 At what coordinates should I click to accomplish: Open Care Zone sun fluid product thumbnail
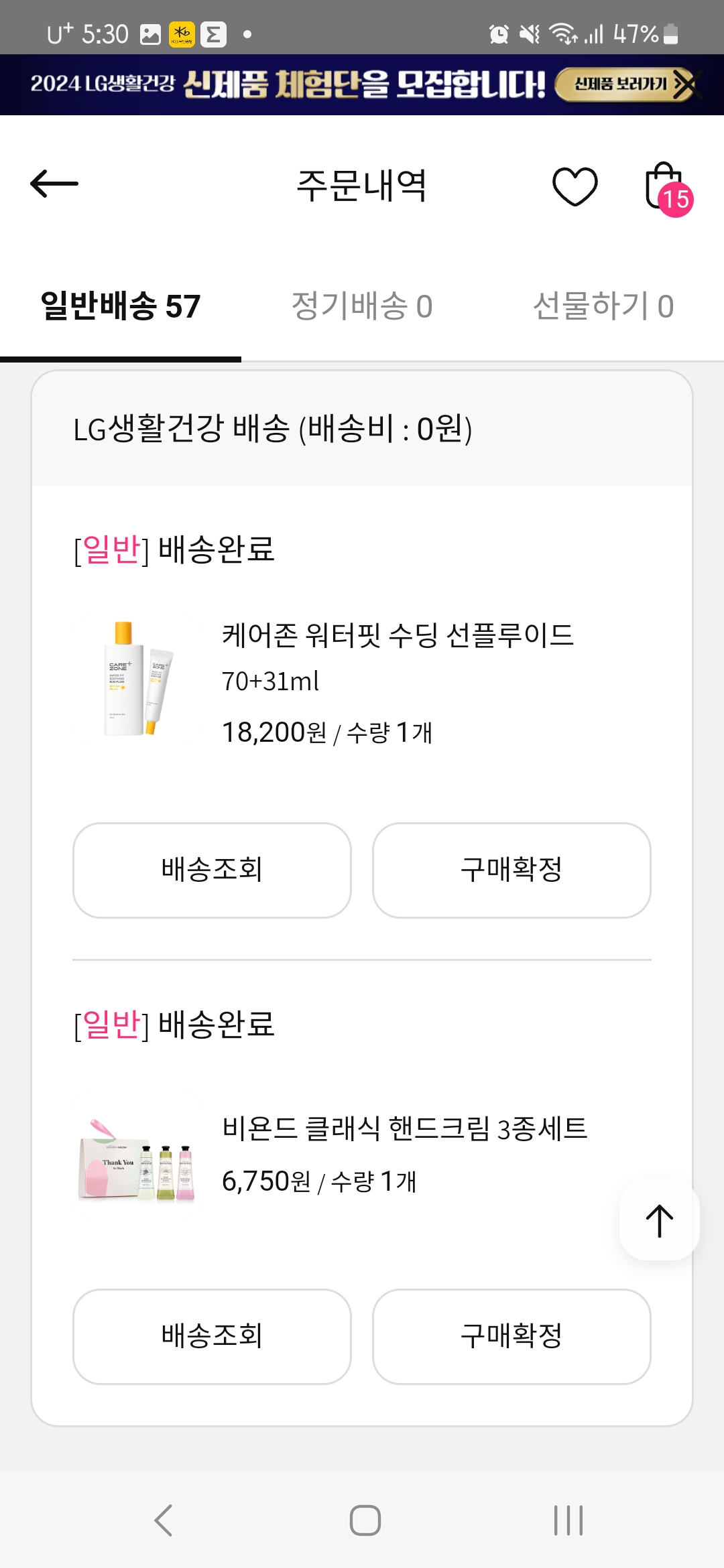pyautogui.click(x=137, y=678)
